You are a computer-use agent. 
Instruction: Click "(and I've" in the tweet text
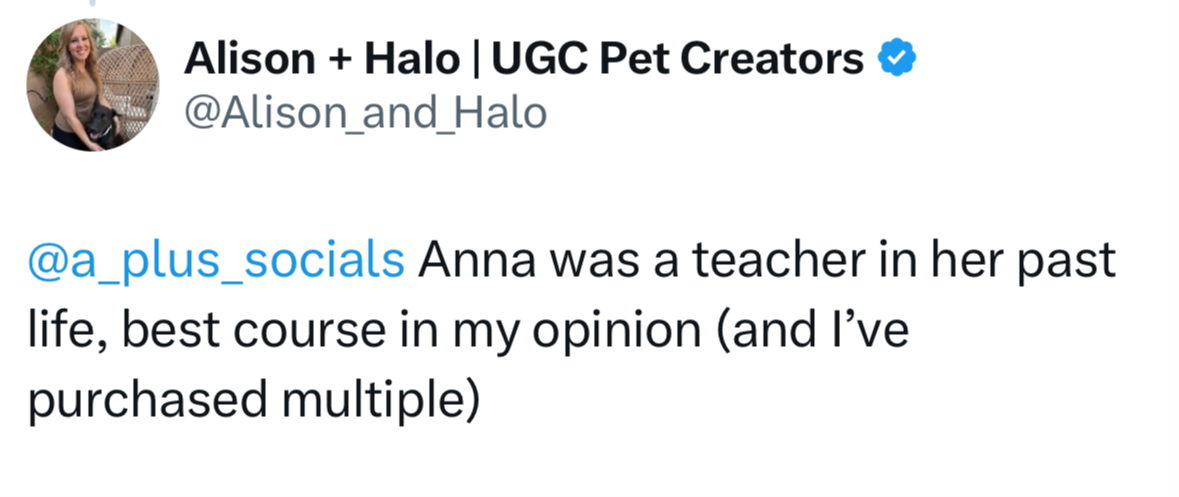[809, 331]
